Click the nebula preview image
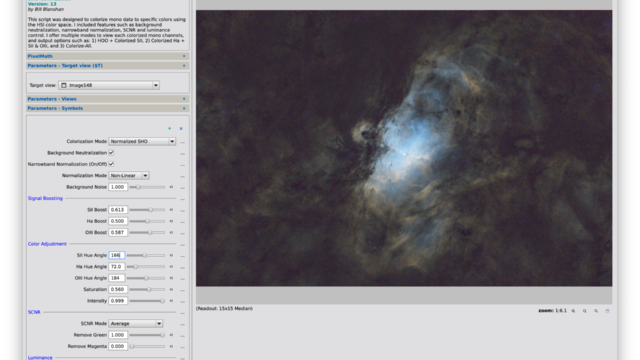Image resolution: width=640 pixels, height=360 pixels. click(404, 148)
